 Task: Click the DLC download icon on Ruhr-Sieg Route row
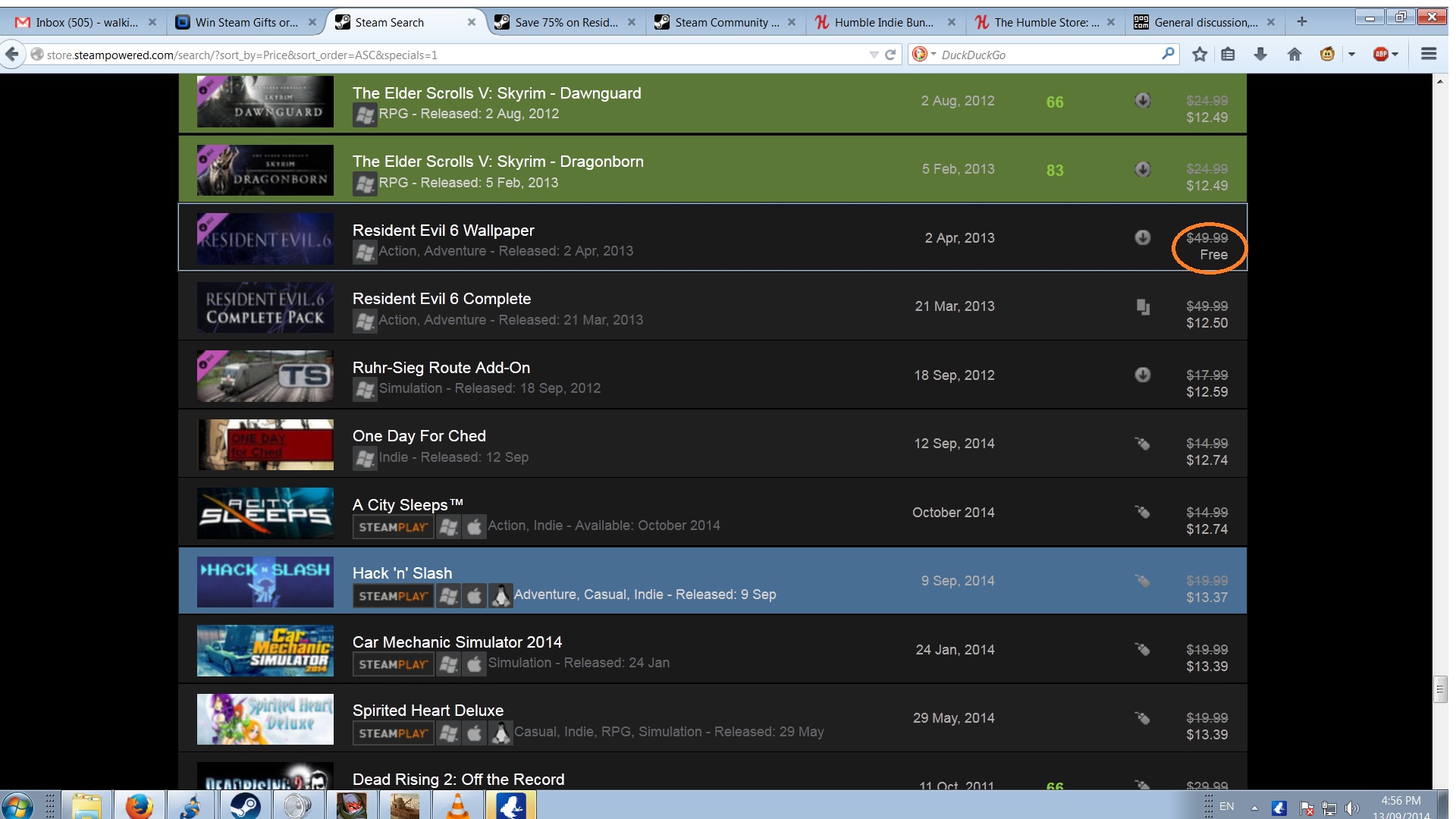(x=1143, y=375)
